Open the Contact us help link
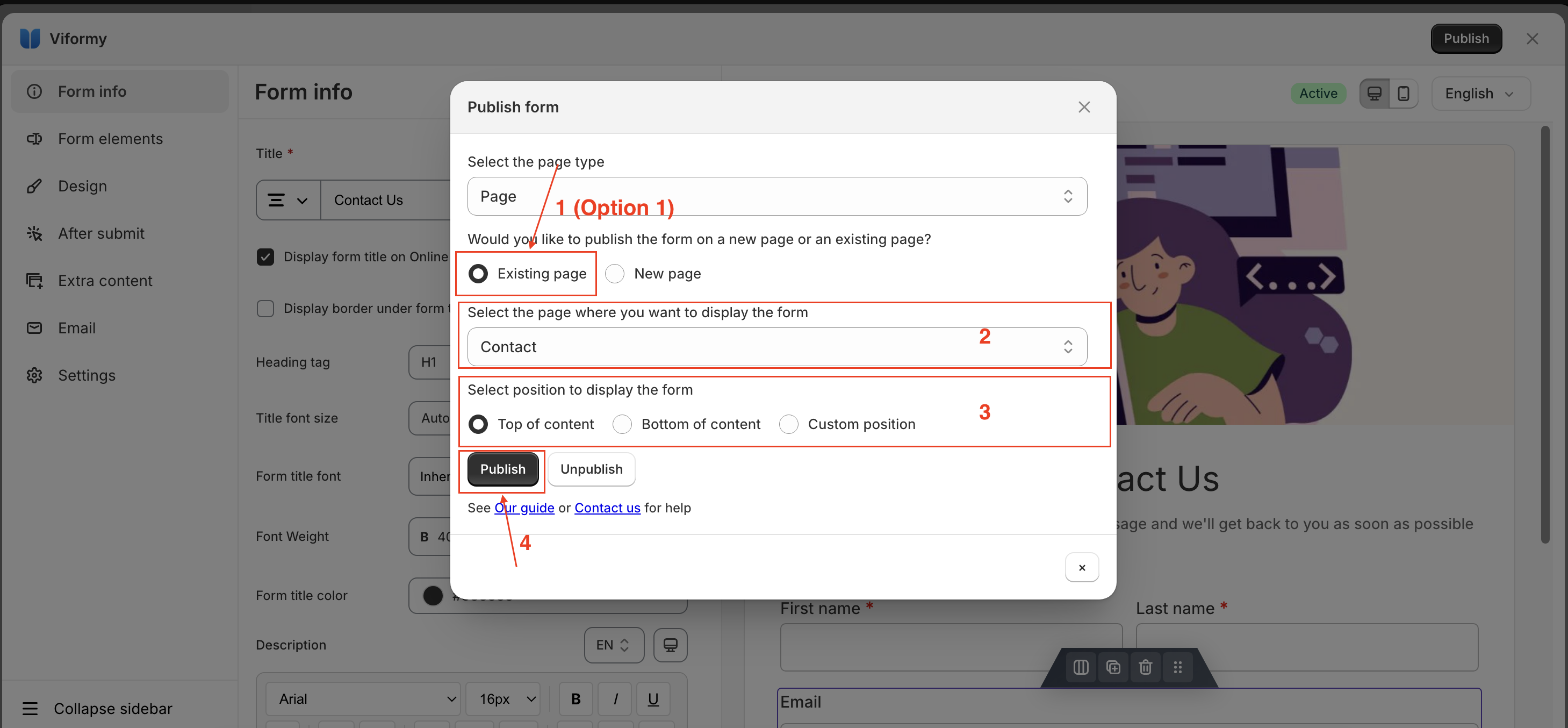This screenshot has height=728, width=1568. 607,508
